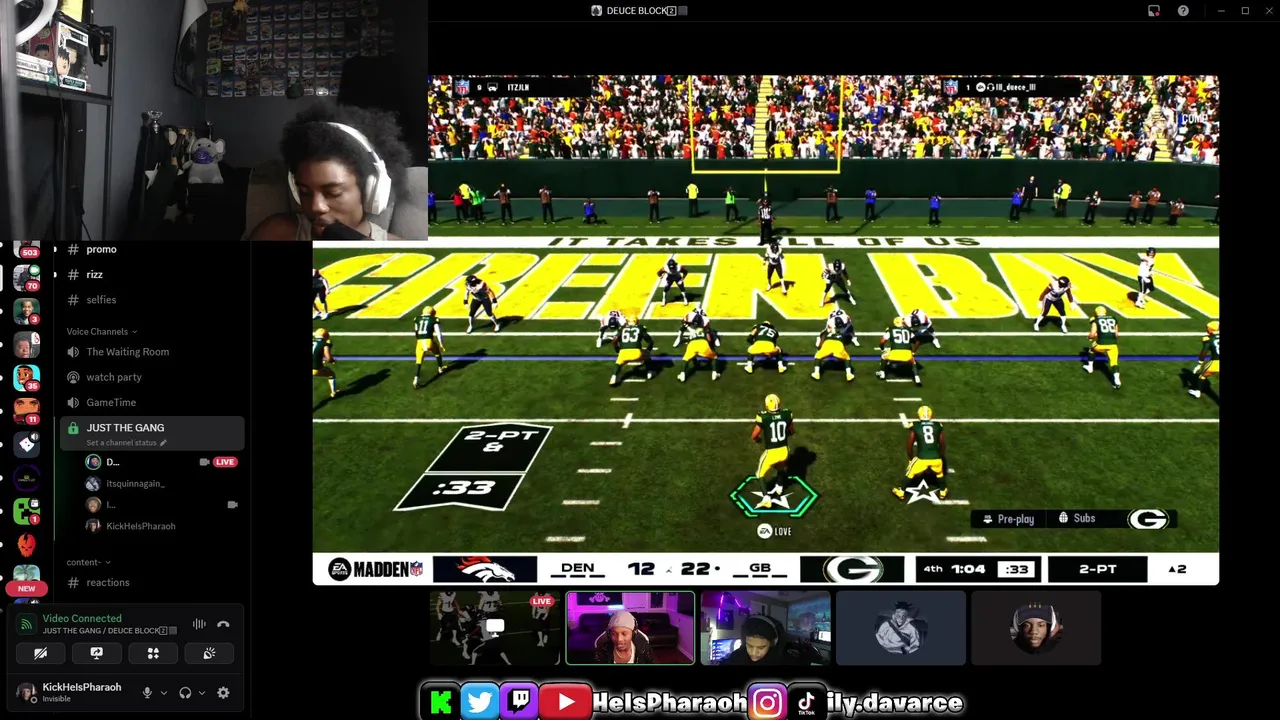Open the server with 70 badge
Image resolution: width=1280 pixels, height=720 pixels.
(27, 277)
